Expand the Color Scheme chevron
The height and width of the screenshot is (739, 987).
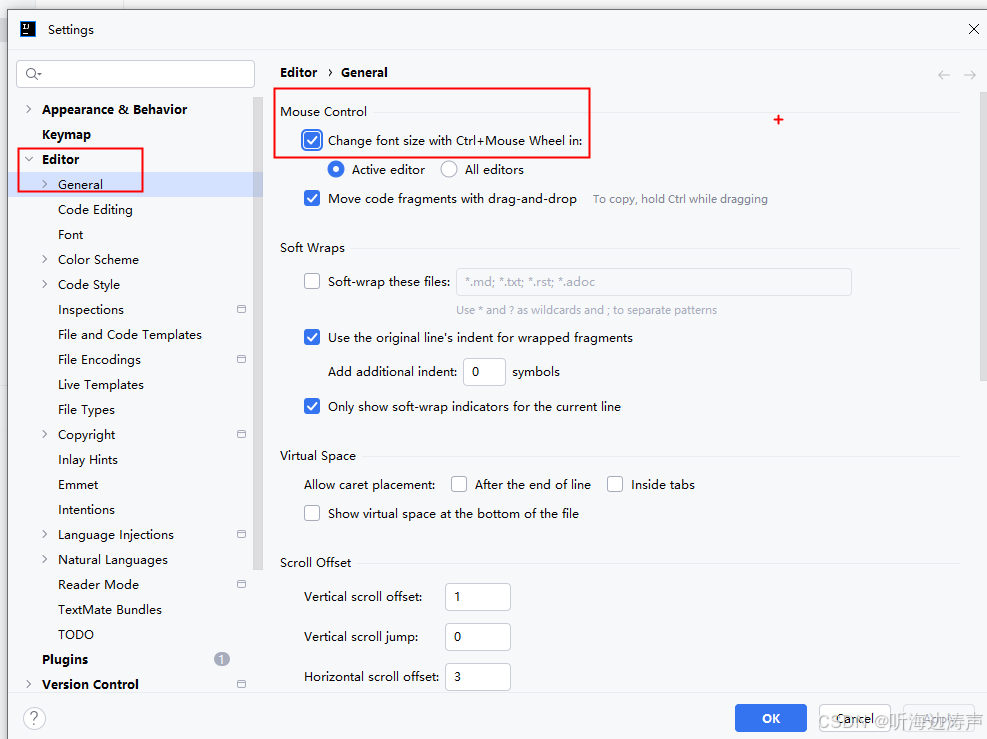(45, 259)
